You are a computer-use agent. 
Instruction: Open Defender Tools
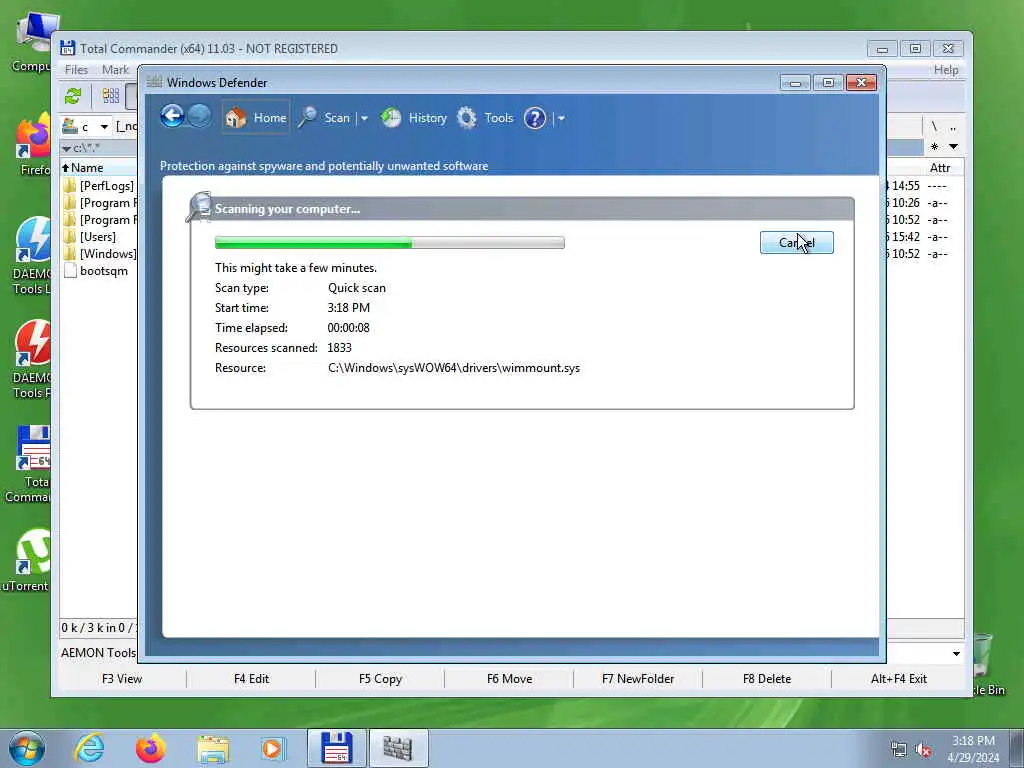coord(485,118)
